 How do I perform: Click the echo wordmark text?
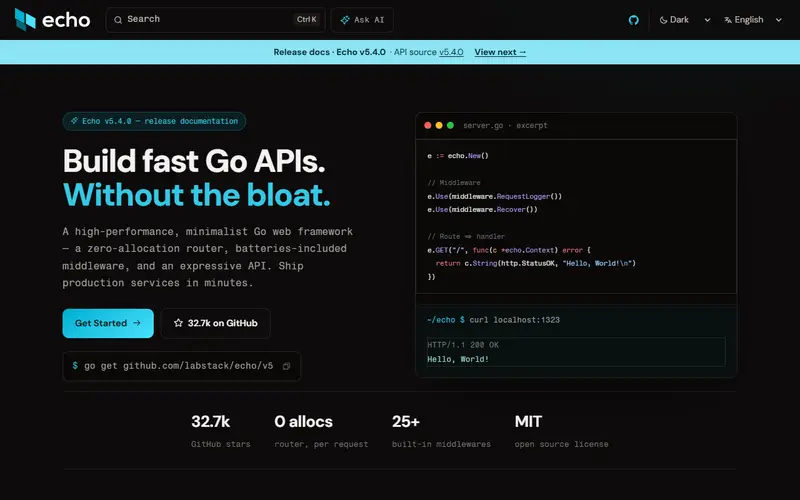tap(66, 20)
